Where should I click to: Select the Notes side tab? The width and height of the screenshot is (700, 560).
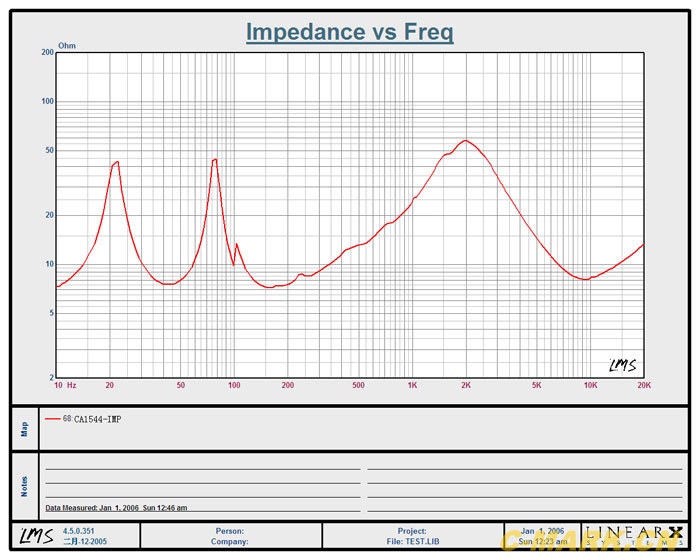[x=25, y=485]
